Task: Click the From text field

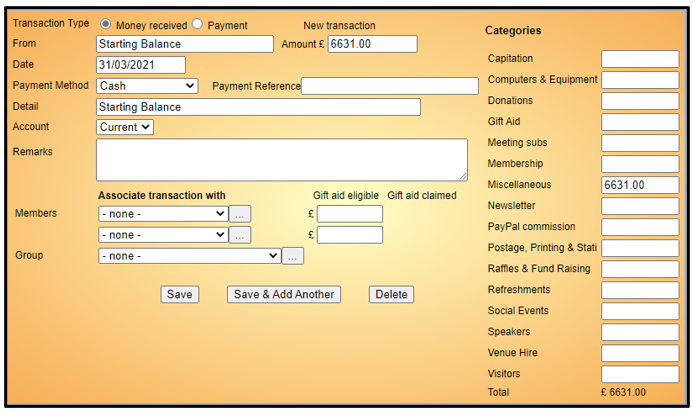Action: (185, 44)
